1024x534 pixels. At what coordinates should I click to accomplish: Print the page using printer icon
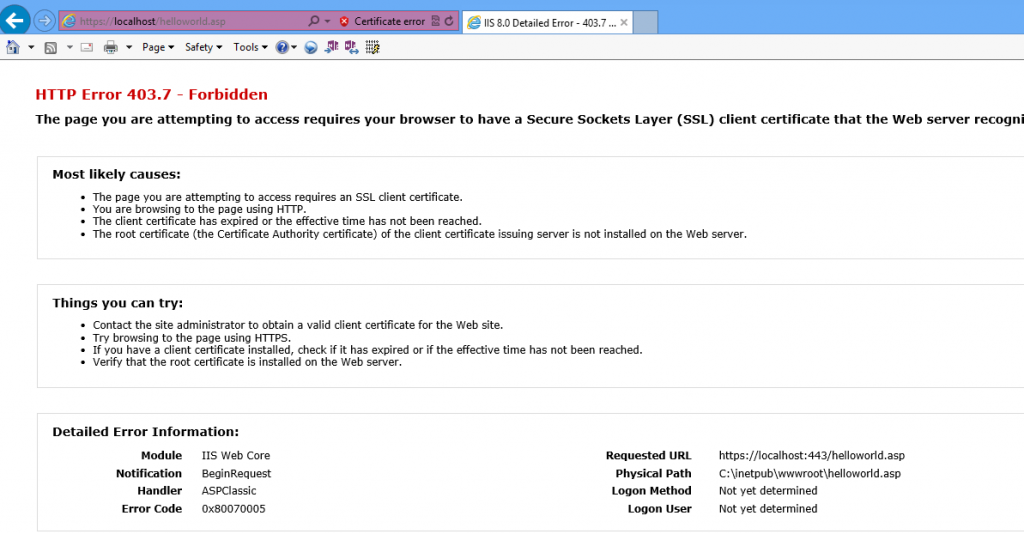[x=110, y=47]
